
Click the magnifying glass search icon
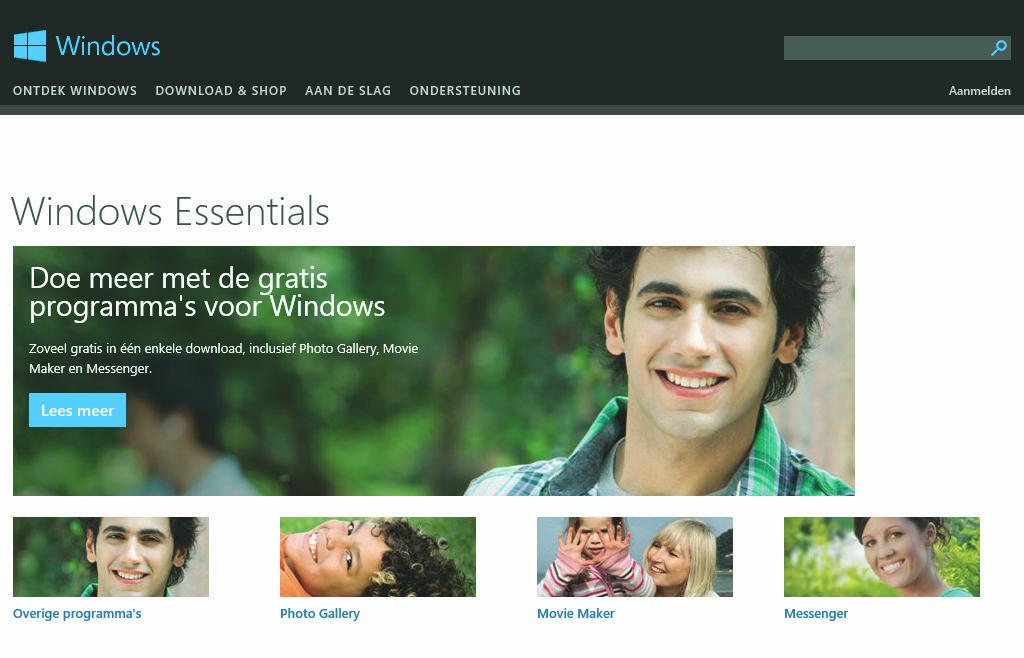pos(999,48)
